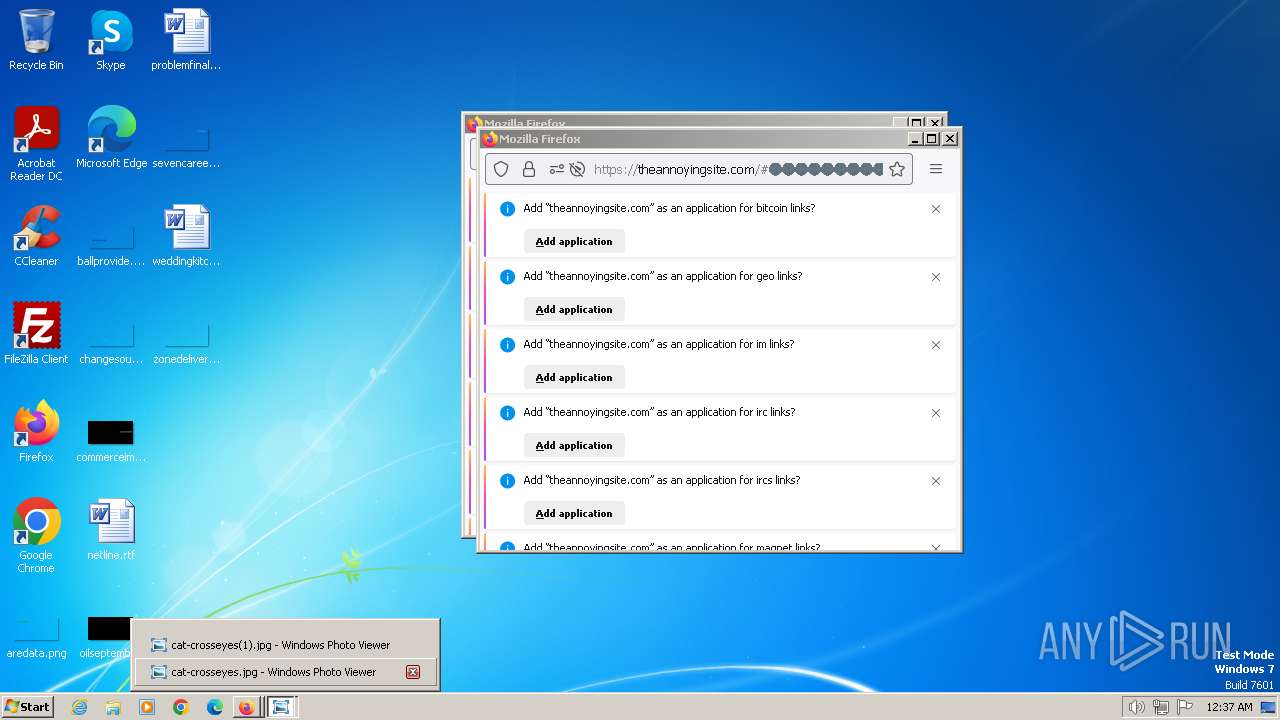Open the Google Chrome desktop shortcut

(36, 536)
